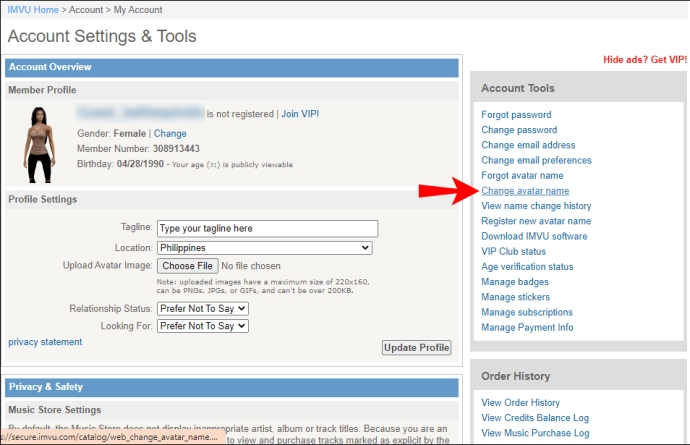Open Change email preferences link
The width and height of the screenshot is (690, 445).
[536, 160]
